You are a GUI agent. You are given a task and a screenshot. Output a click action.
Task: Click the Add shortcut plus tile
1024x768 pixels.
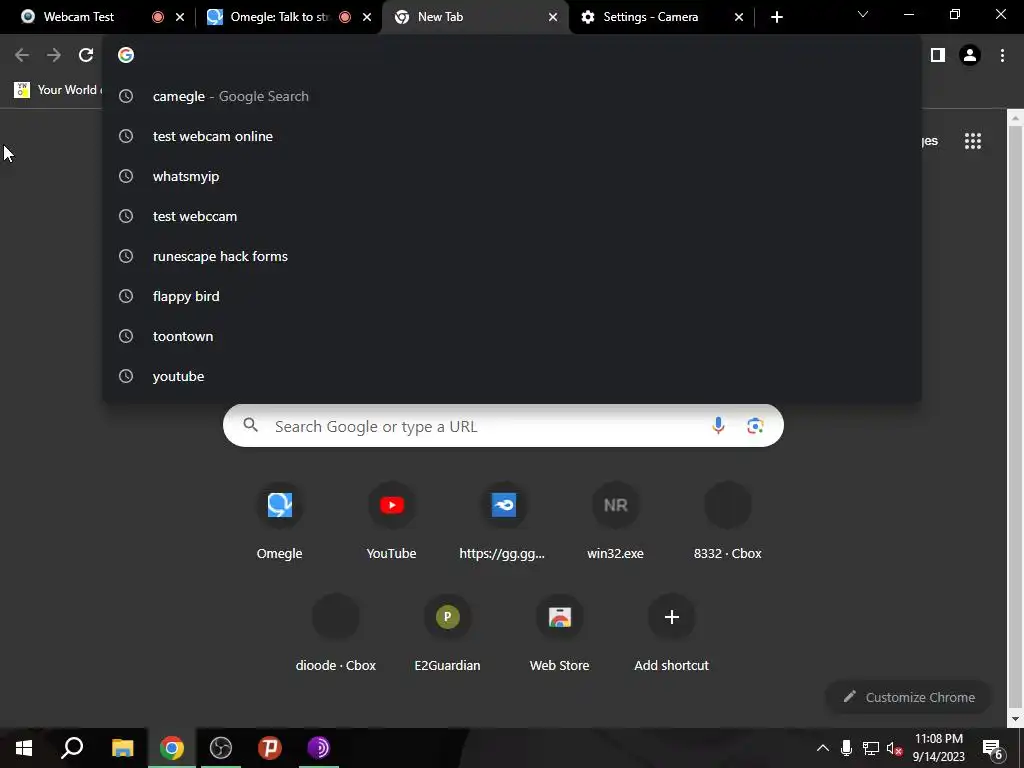tap(671, 633)
